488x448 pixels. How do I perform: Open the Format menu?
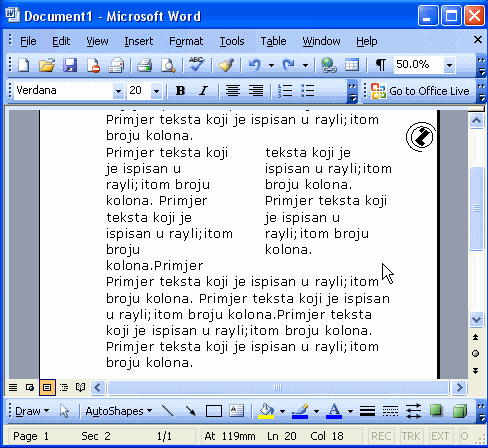coord(186,41)
